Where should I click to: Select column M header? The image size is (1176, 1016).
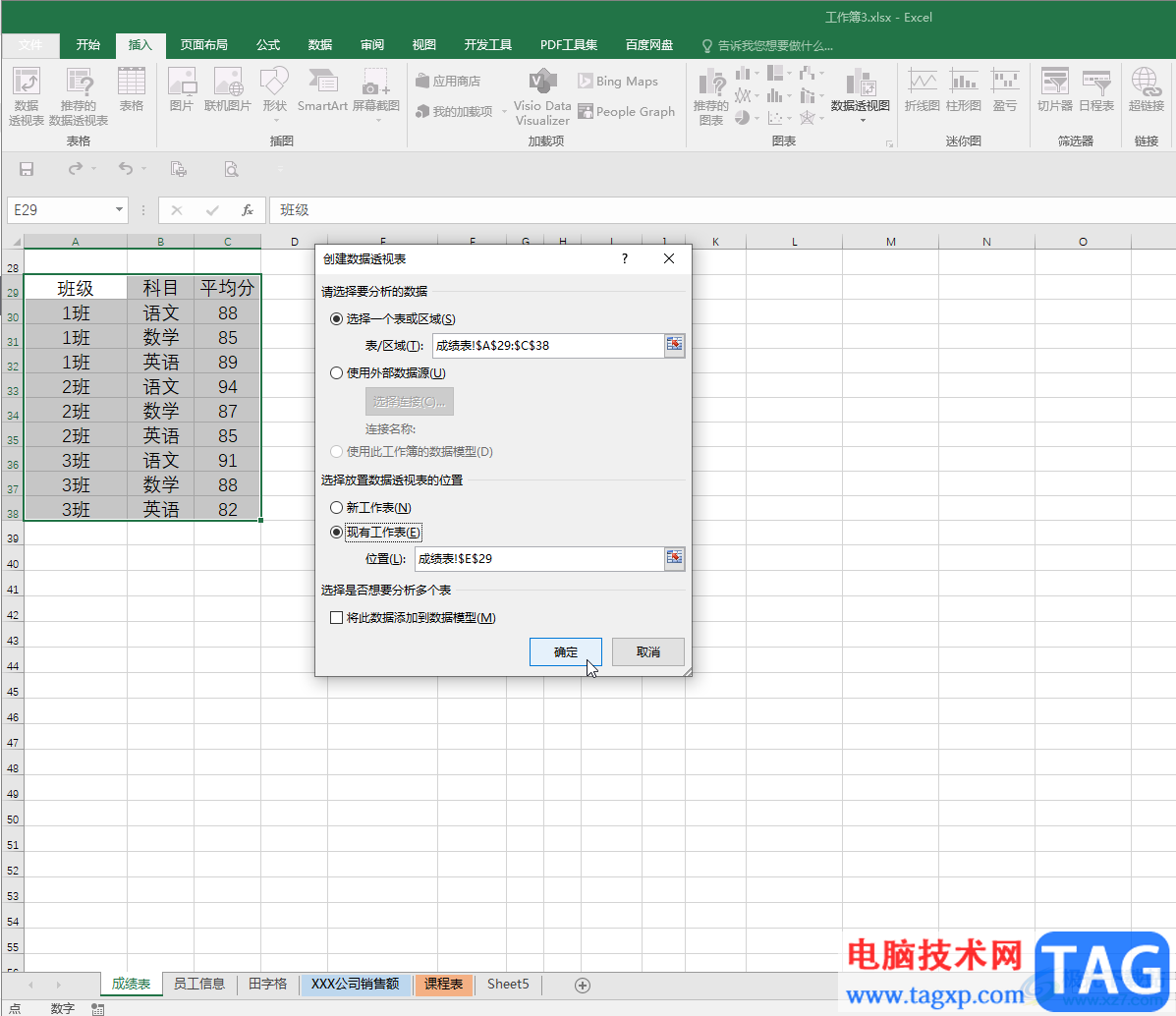click(890, 242)
